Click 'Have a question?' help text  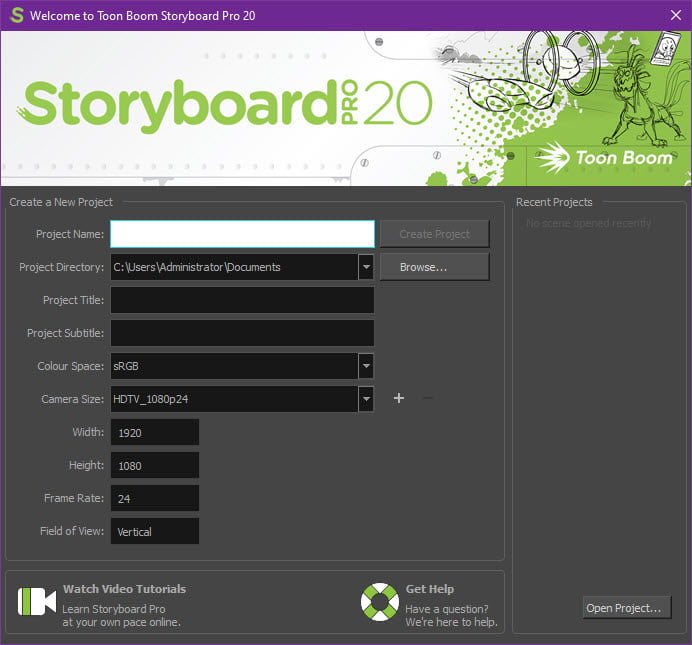coord(447,609)
